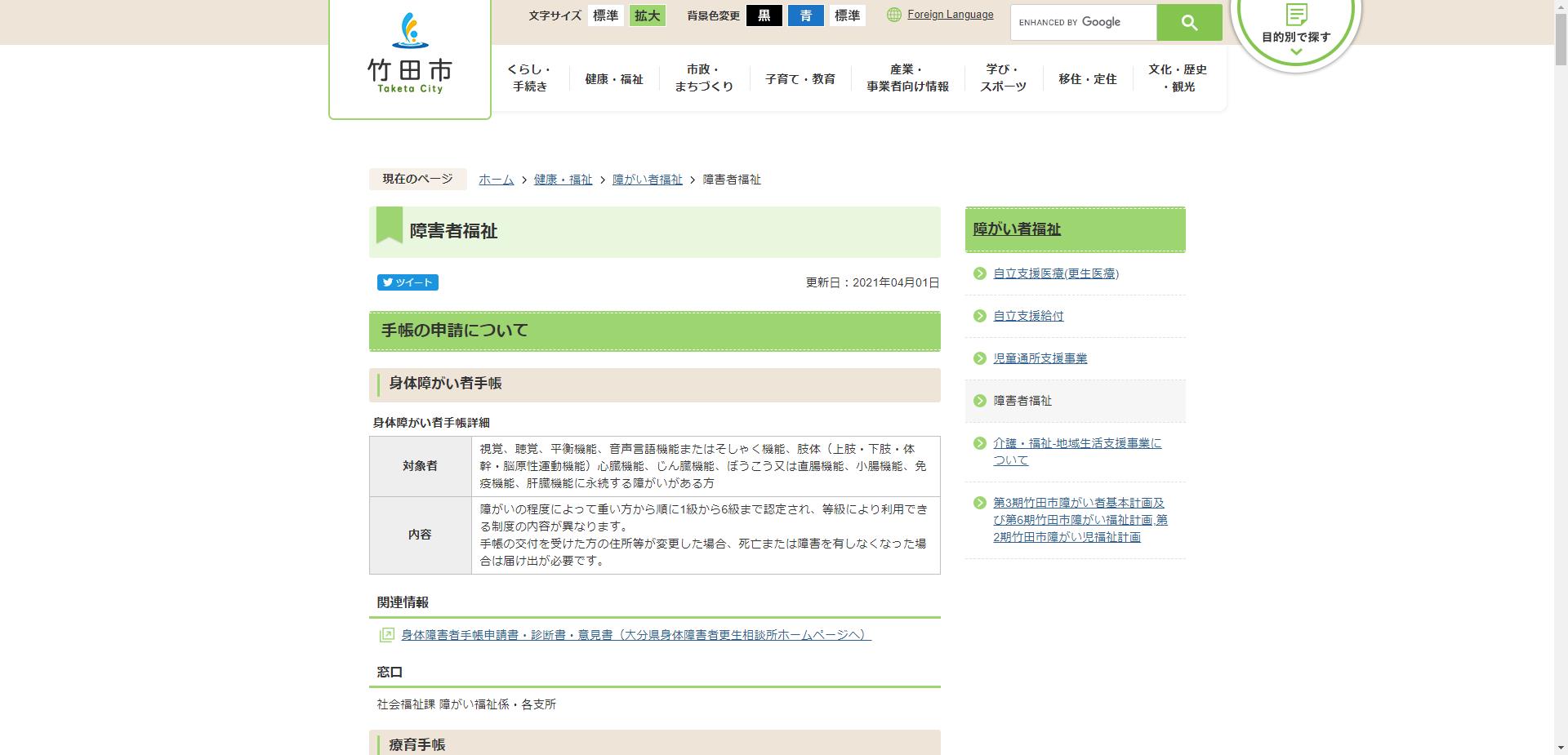Screen dimensions: 1568x755
Task: Click the arrow icon beside 自立支援給付
Action: pyautogui.click(x=978, y=316)
